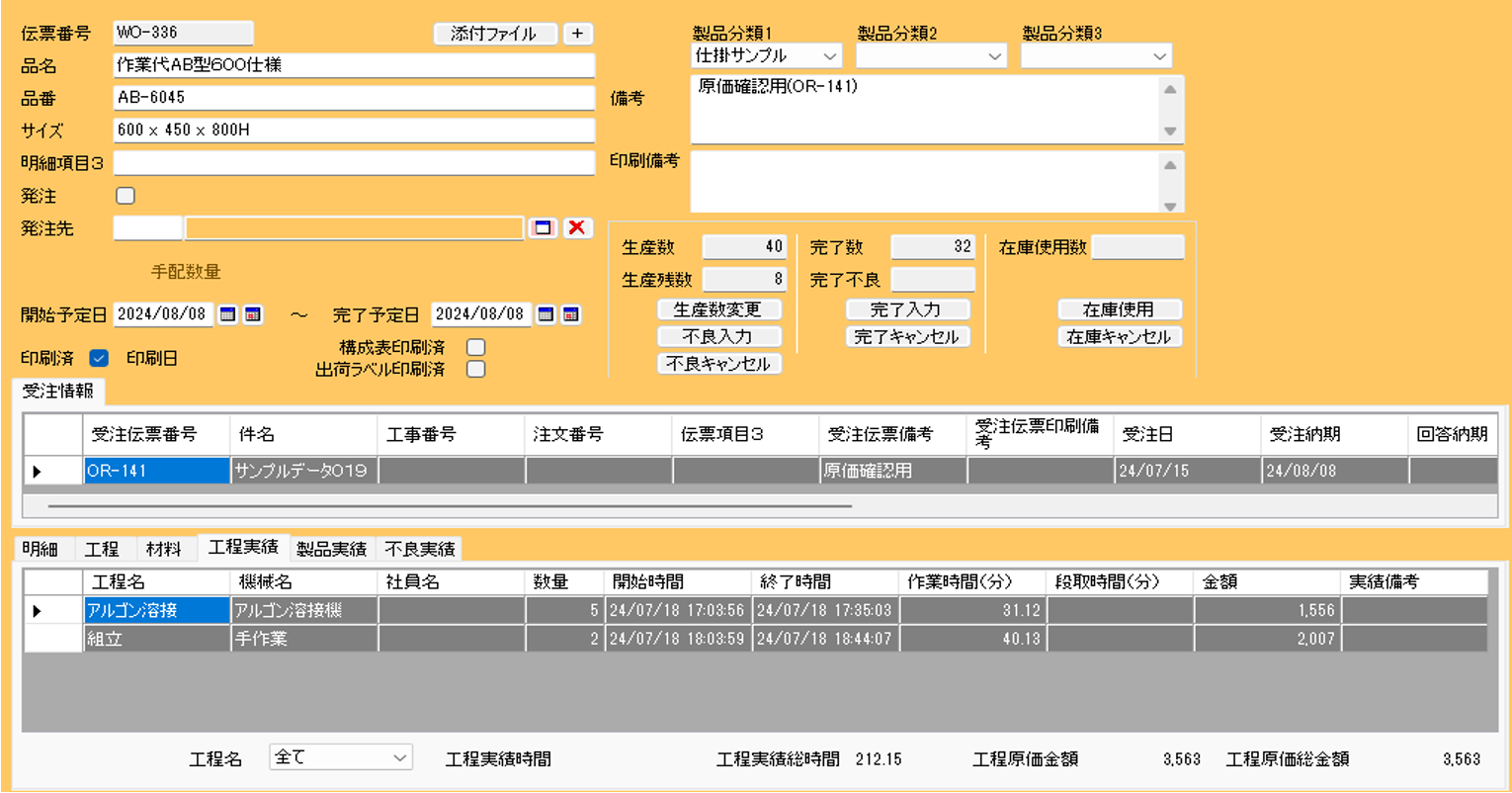Click the red-marked calendar icon beside 開始予定日
The height and width of the screenshot is (793, 1512).
(x=253, y=314)
